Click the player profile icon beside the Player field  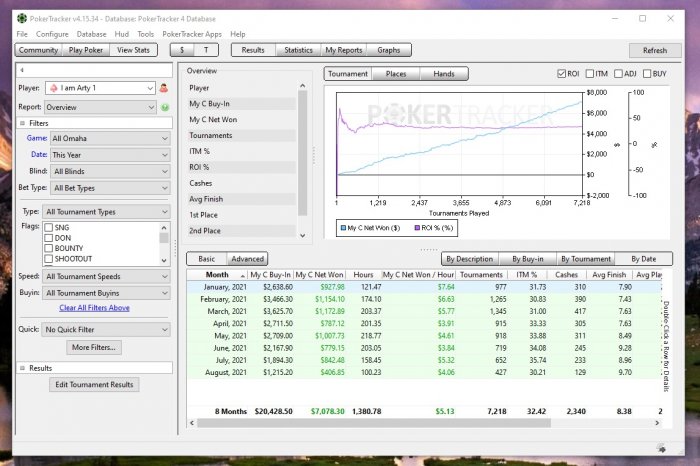click(x=164, y=88)
